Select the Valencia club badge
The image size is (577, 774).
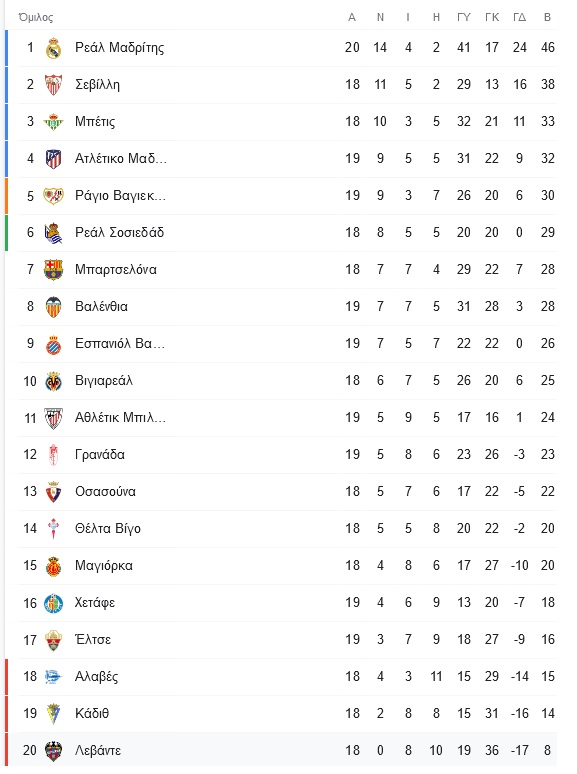tap(53, 307)
